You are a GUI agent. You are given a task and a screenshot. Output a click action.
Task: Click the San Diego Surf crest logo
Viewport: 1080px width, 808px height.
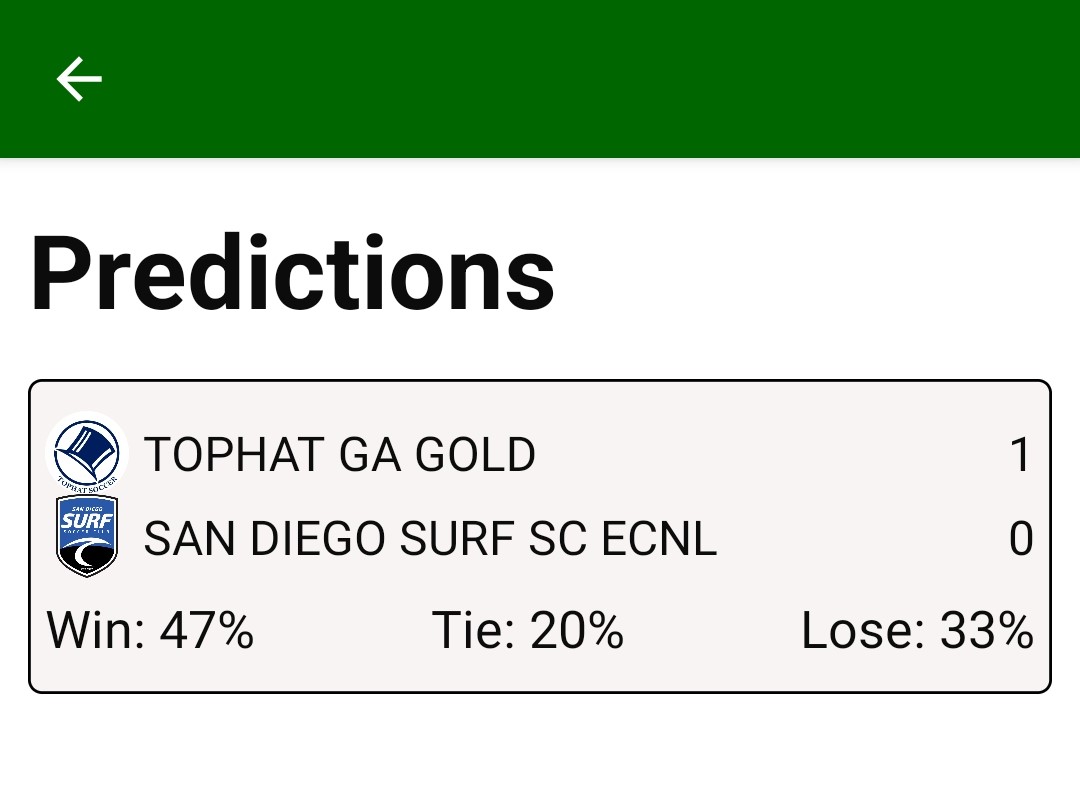coord(87,537)
